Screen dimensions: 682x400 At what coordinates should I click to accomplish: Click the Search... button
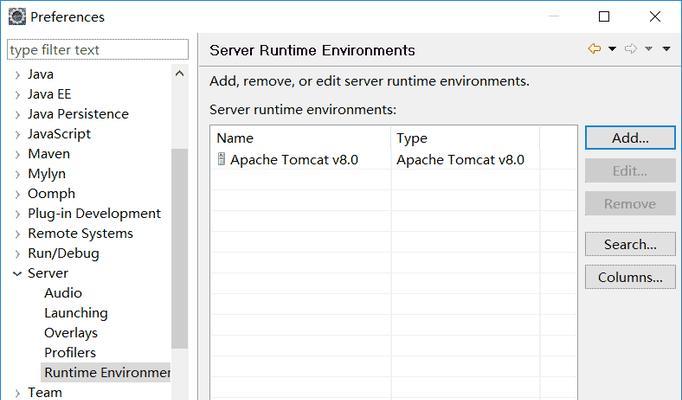(x=630, y=244)
